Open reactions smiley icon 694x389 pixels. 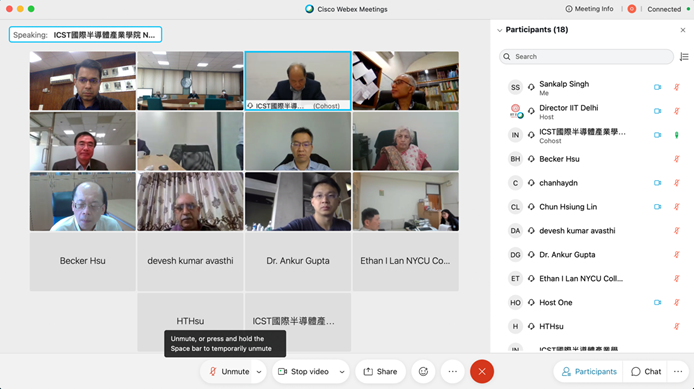[424, 372]
